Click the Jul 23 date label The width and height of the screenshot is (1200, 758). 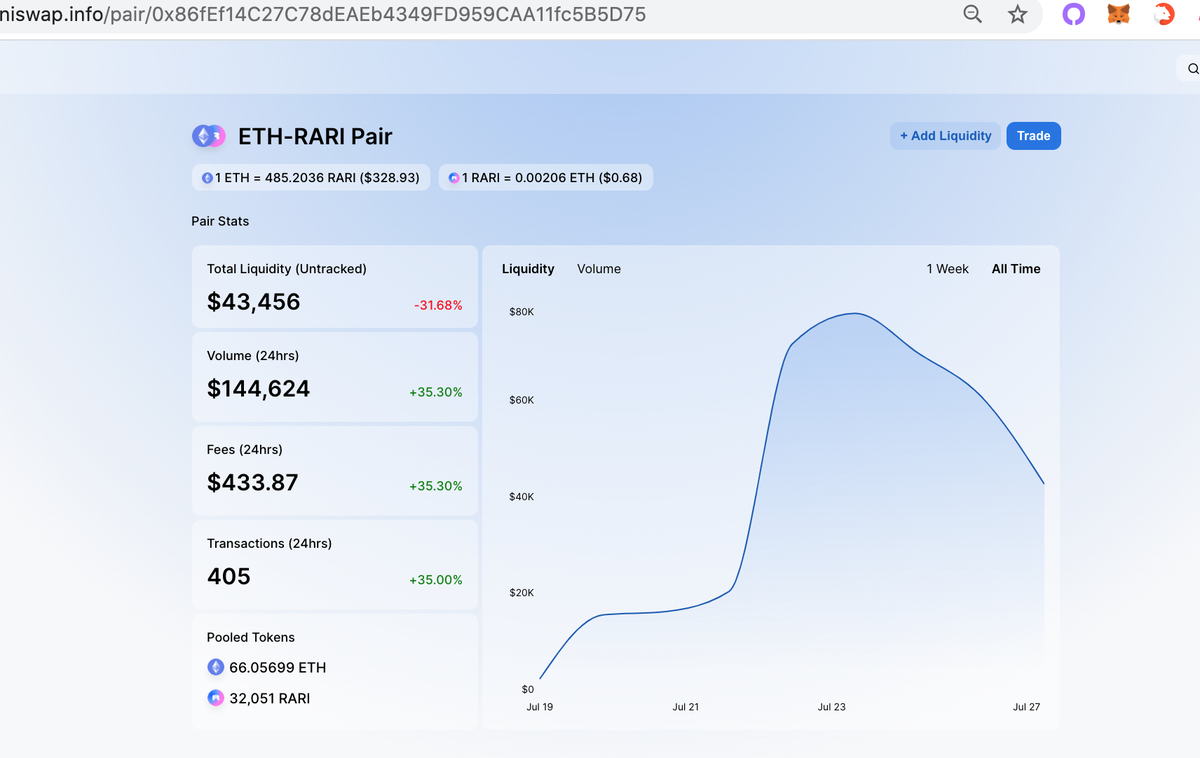(832, 707)
